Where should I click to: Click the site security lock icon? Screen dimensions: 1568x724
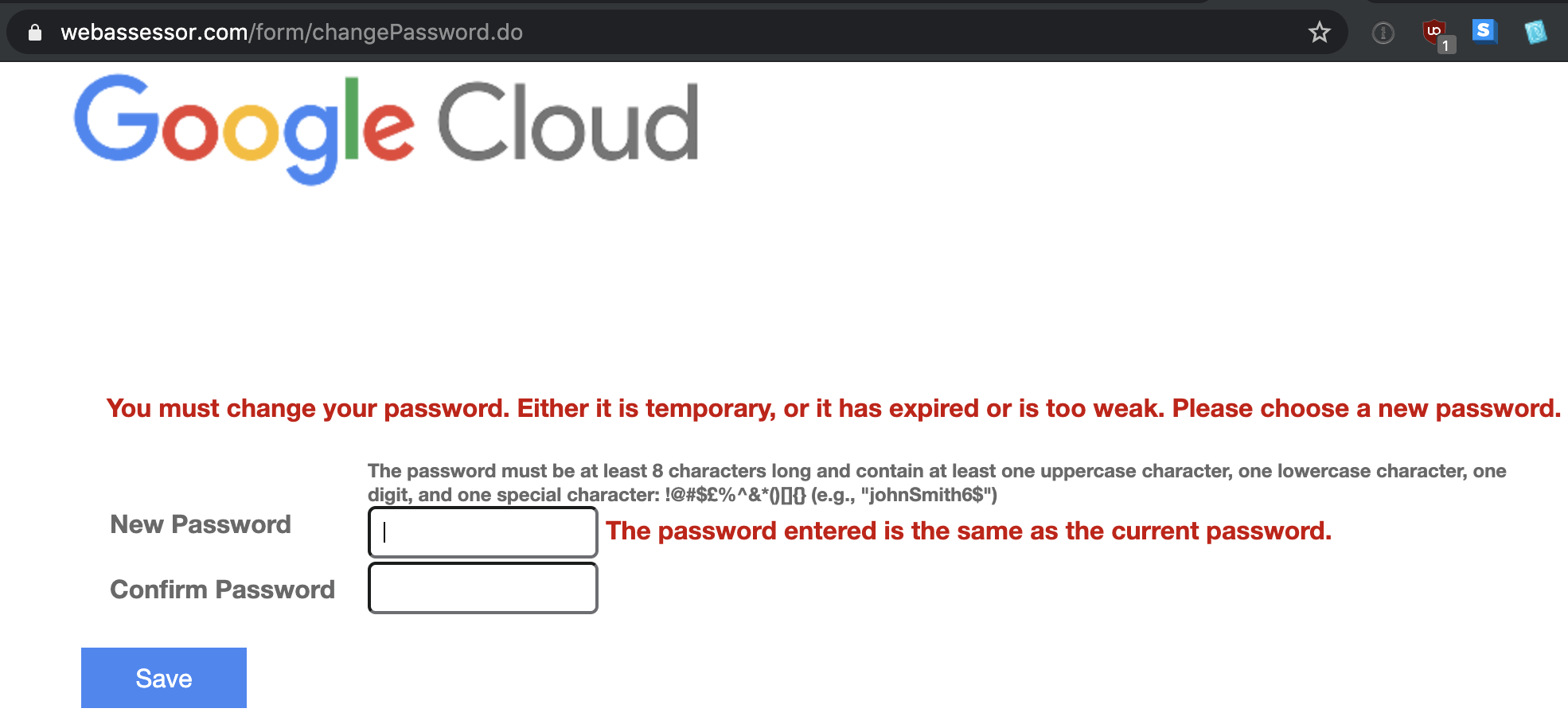coord(34,33)
